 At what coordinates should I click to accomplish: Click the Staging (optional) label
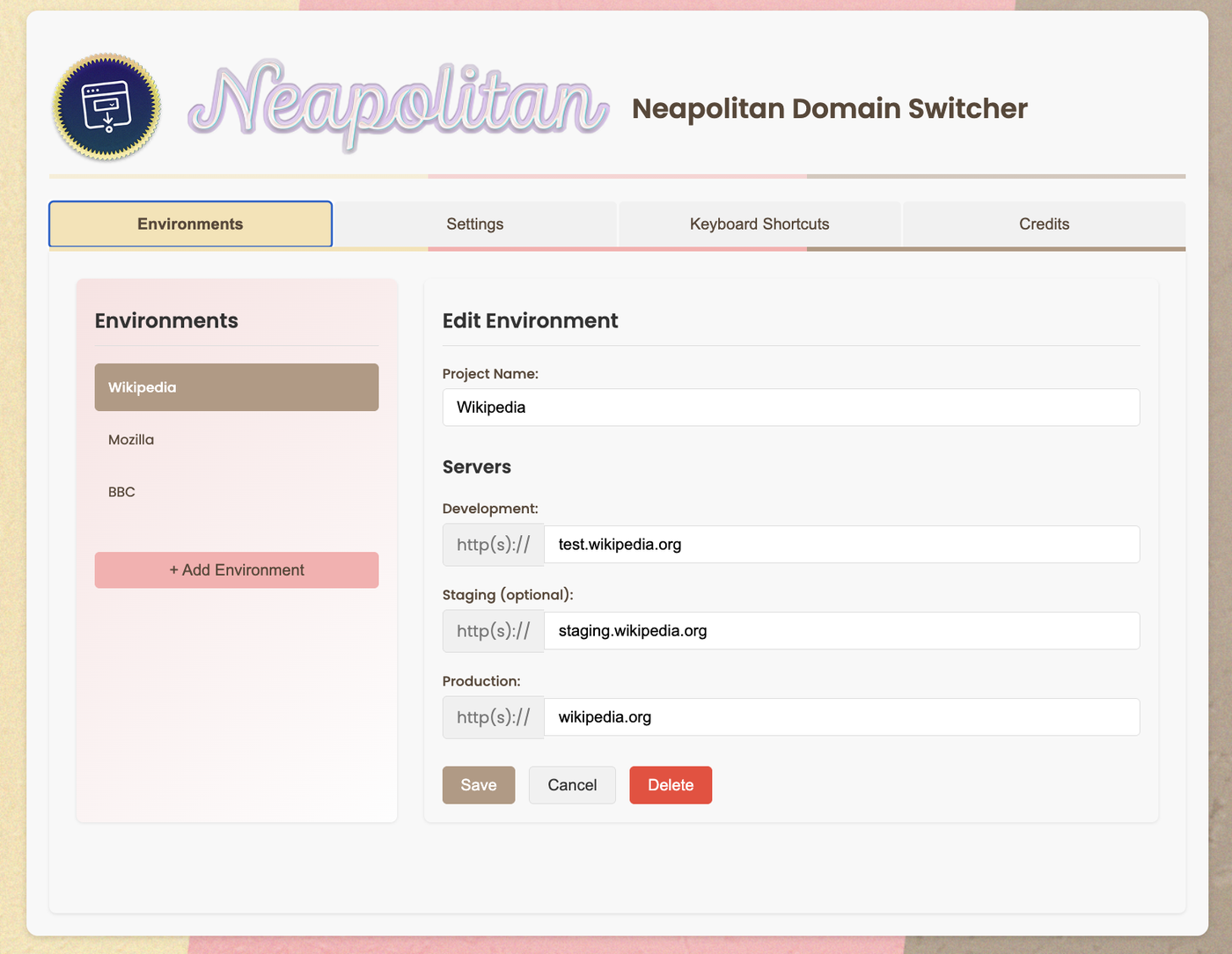pyautogui.click(x=508, y=595)
